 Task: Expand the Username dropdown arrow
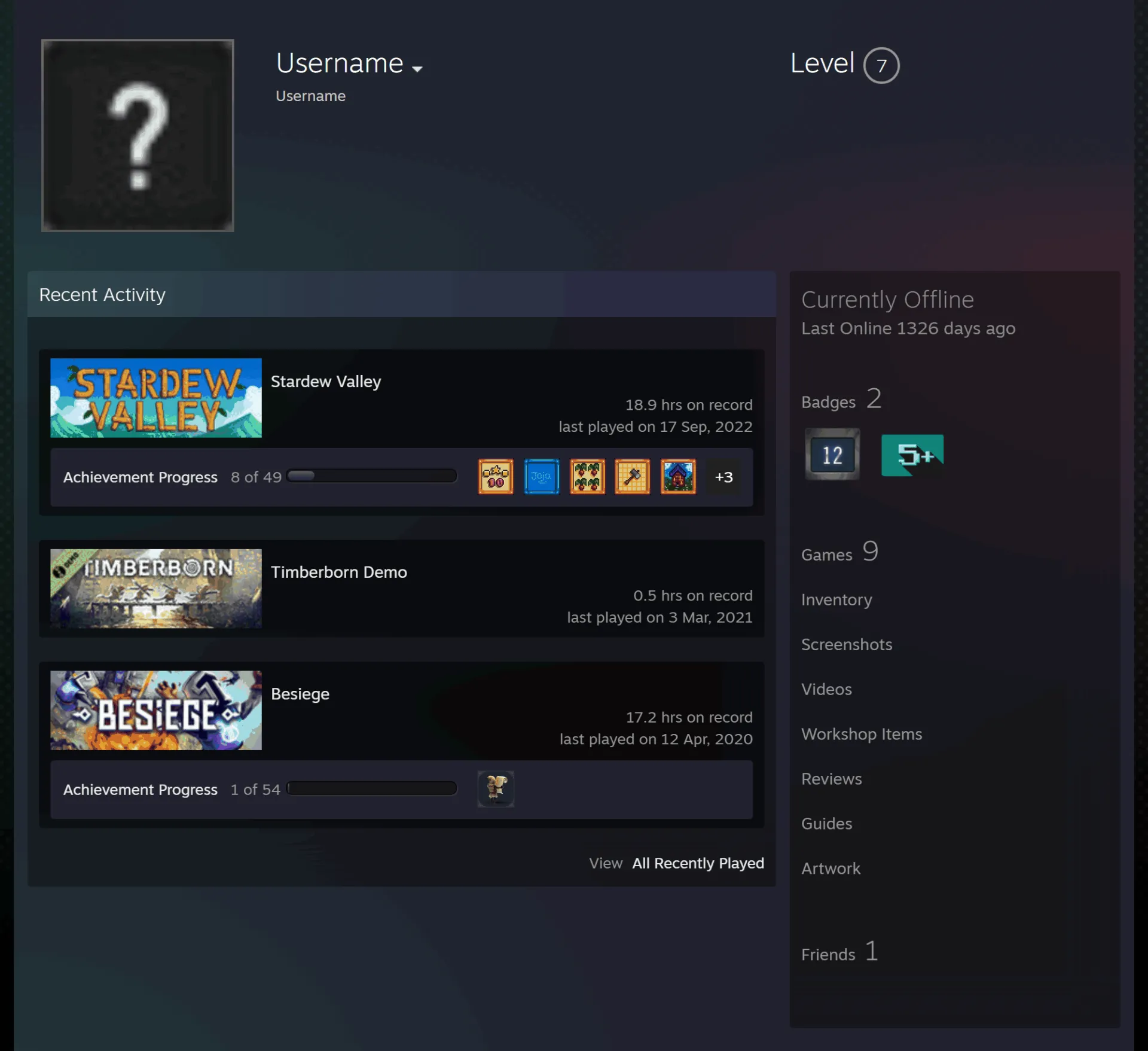pos(417,69)
